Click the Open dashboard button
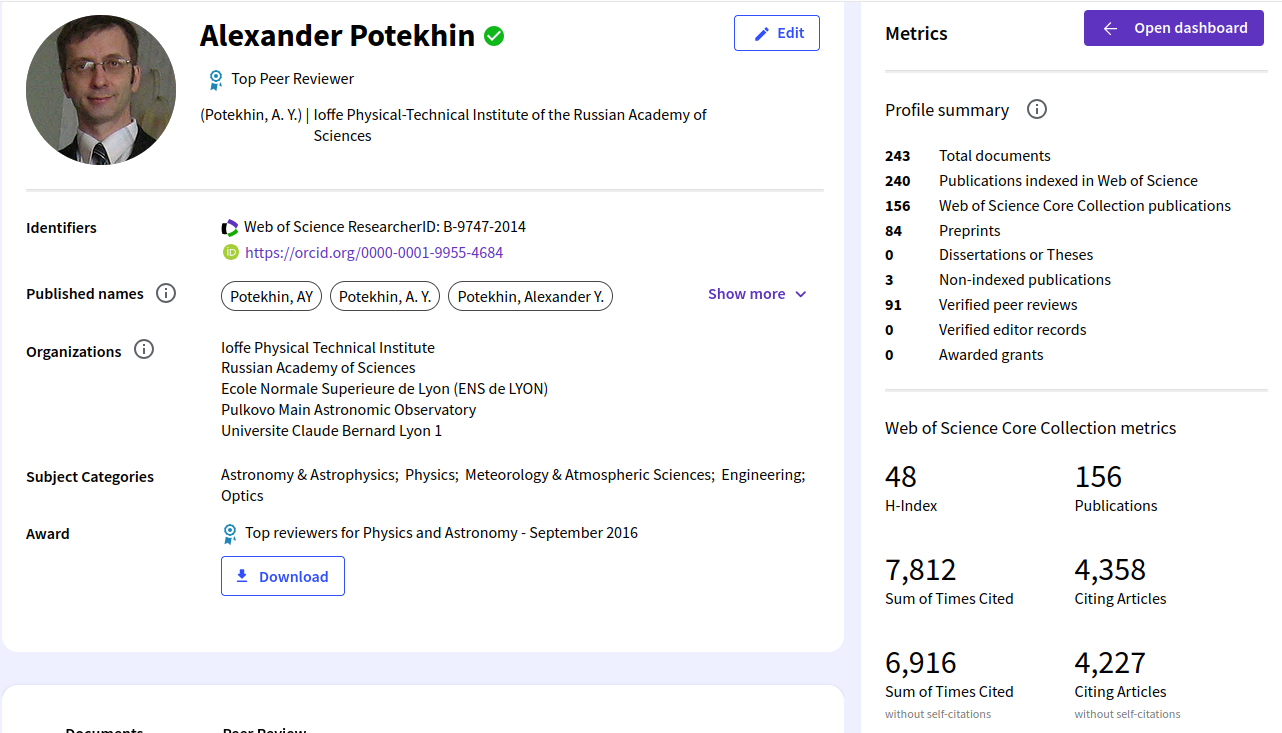The width and height of the screenshot is (1282, 733). [x=1174, y=28]
